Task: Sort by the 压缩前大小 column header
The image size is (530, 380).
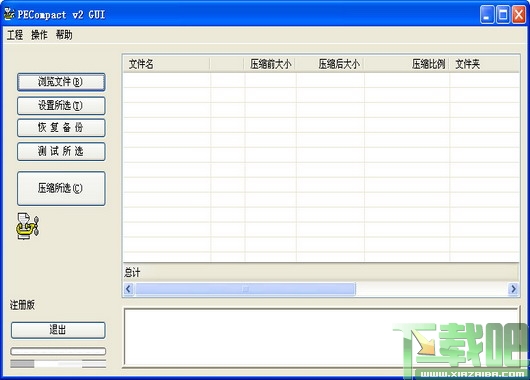Action: point(270,64)
